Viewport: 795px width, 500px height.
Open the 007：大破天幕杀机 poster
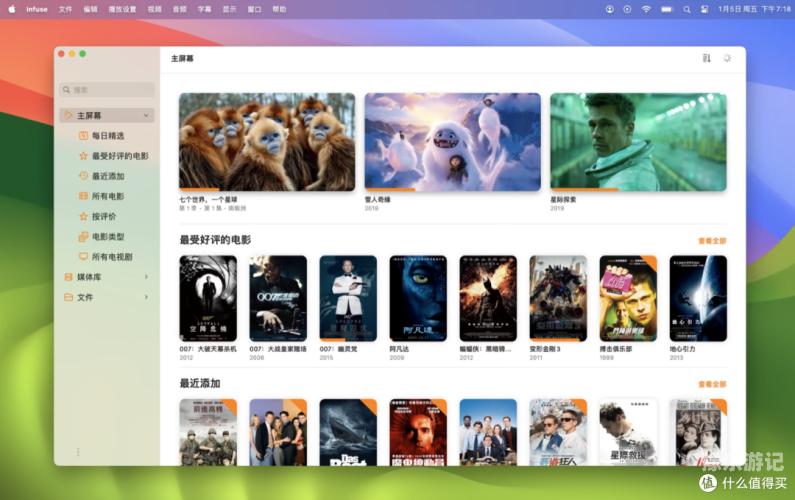click(x=208, y=298)
